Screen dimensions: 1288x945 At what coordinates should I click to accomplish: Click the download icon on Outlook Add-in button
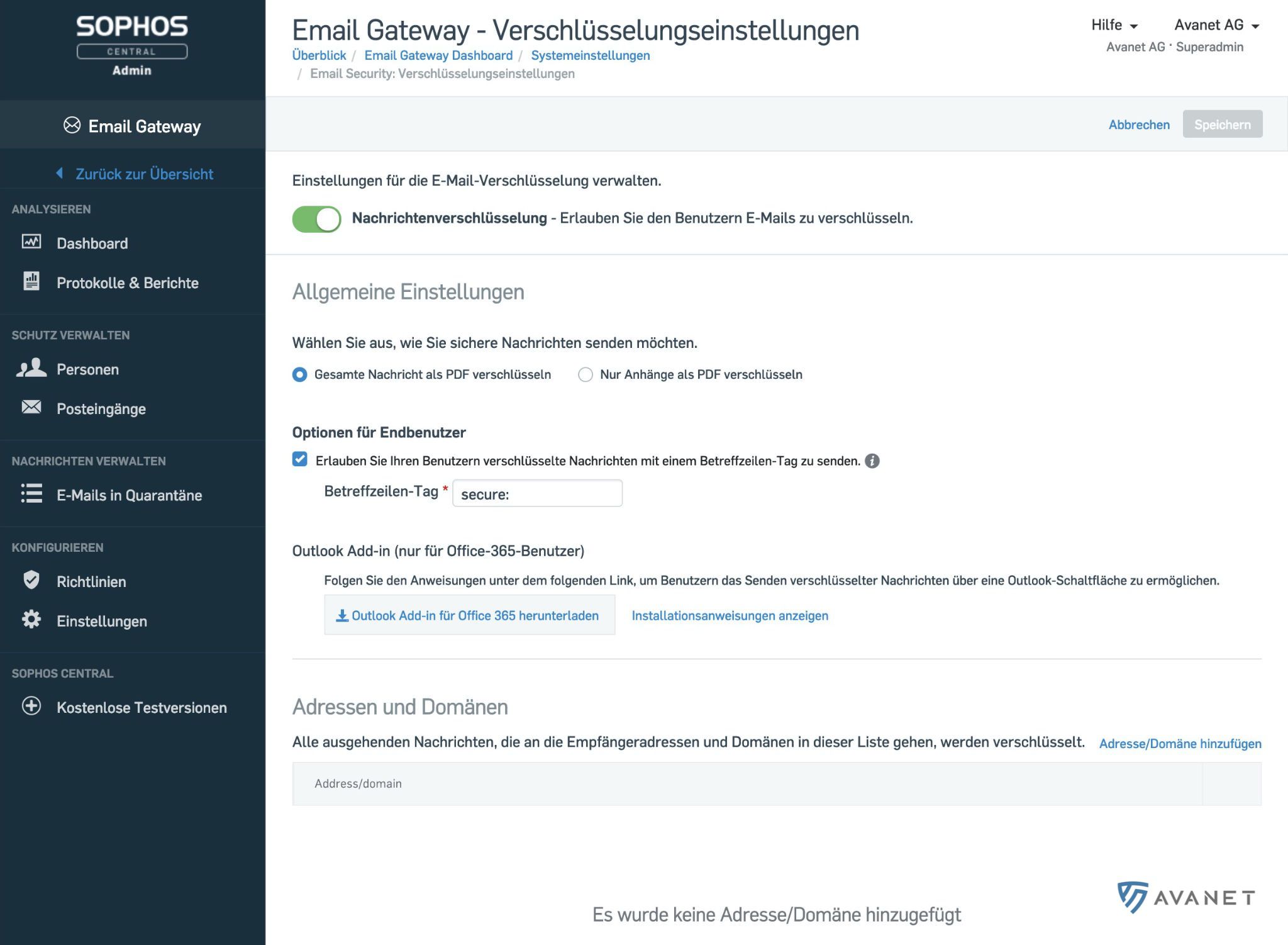pyautogui.click(x=342, y=615)
